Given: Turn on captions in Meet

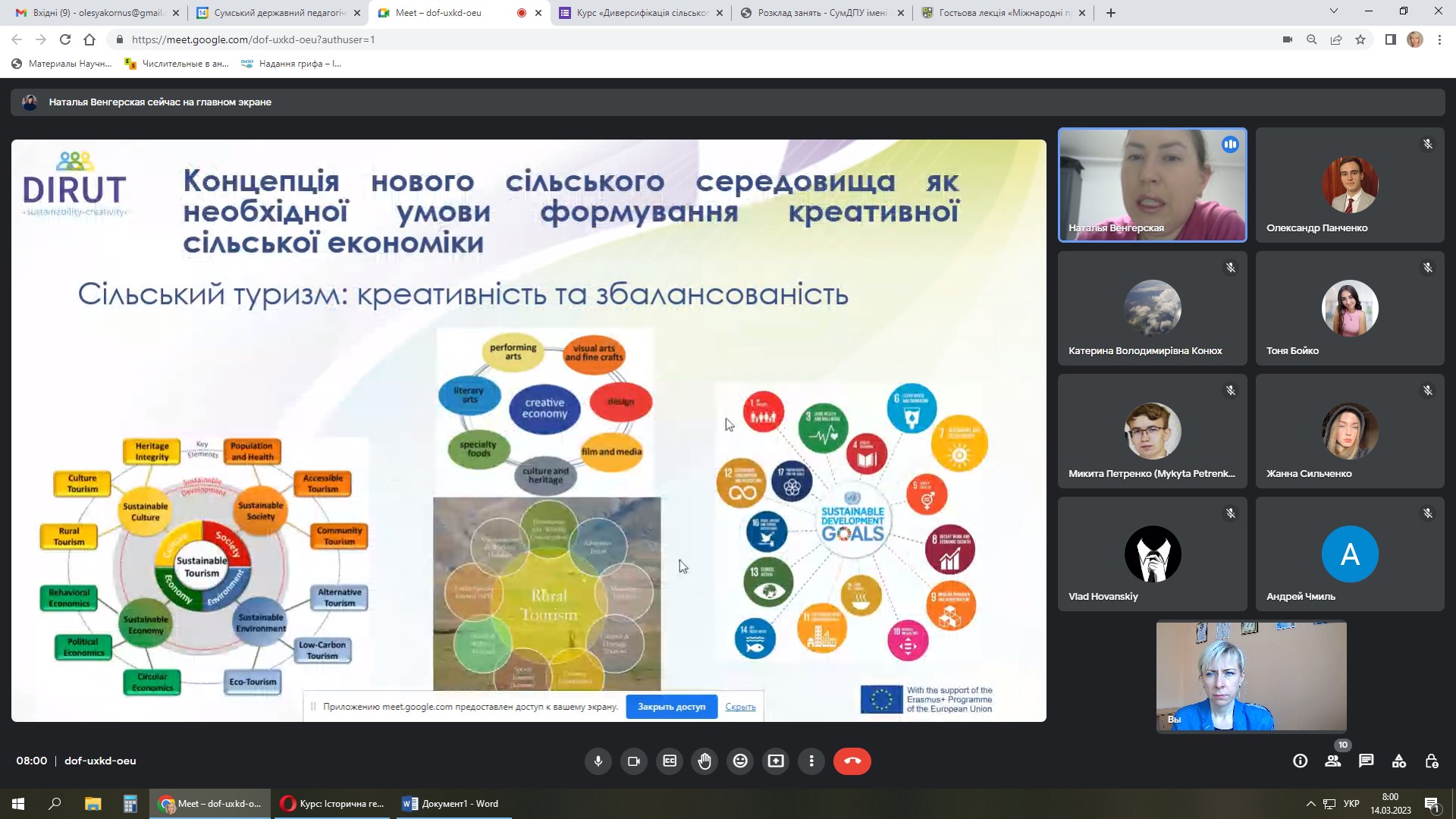Looking at the screenshot, I should click(669, 761).
